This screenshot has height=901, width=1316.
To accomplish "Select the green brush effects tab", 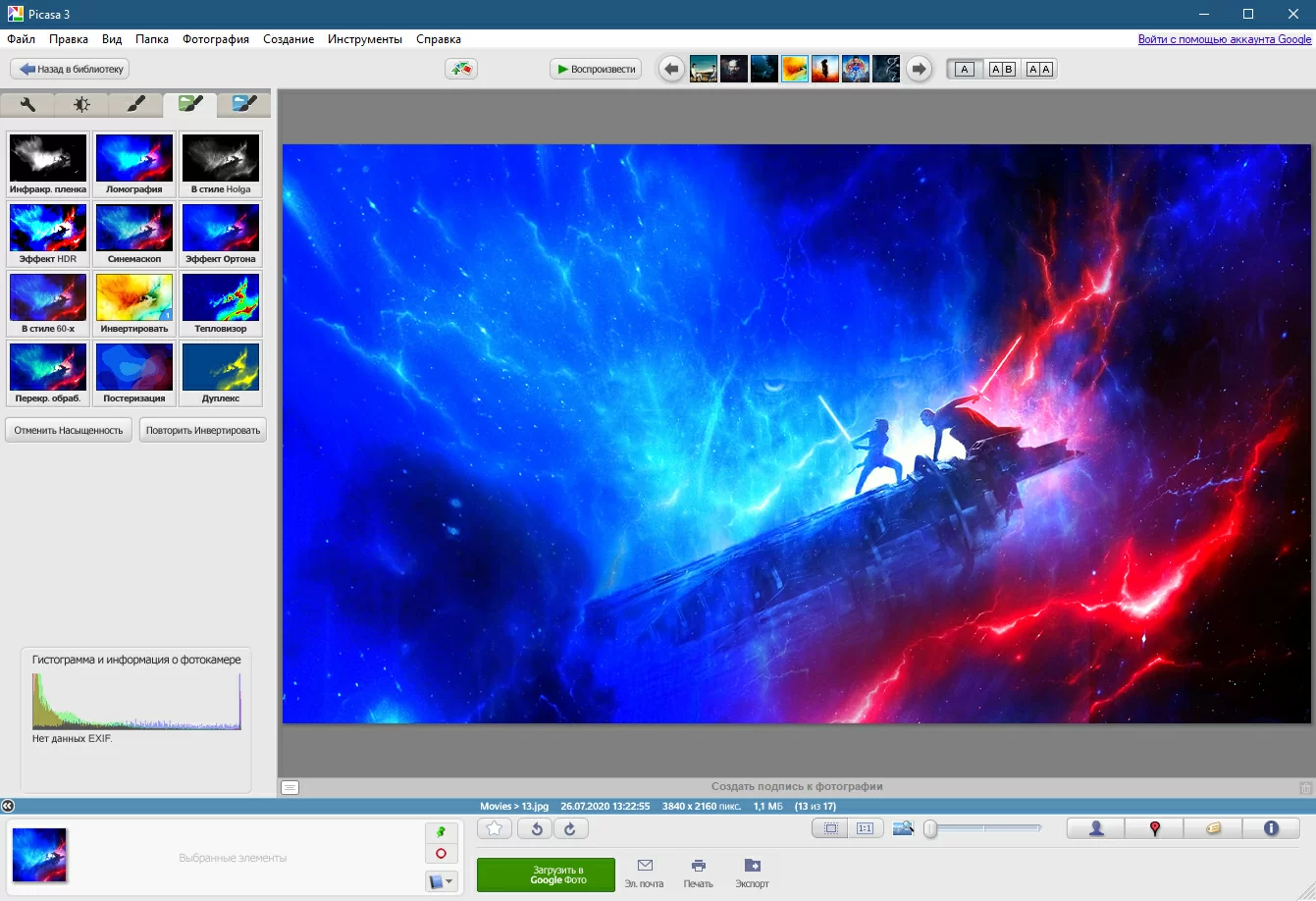I will pyautogui.click(x=190, y=104).
